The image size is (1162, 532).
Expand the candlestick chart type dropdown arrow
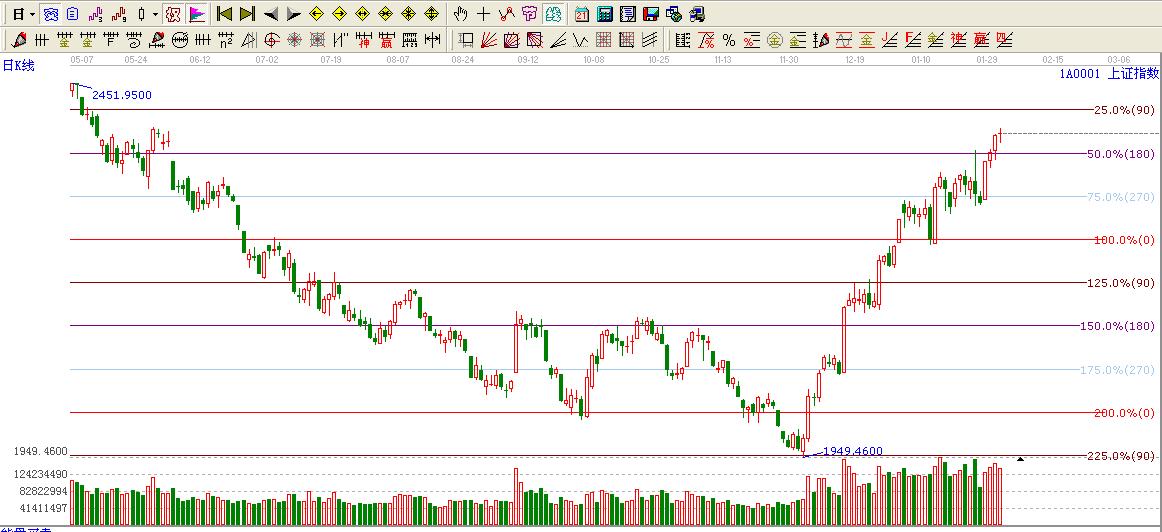click(155, 14)
